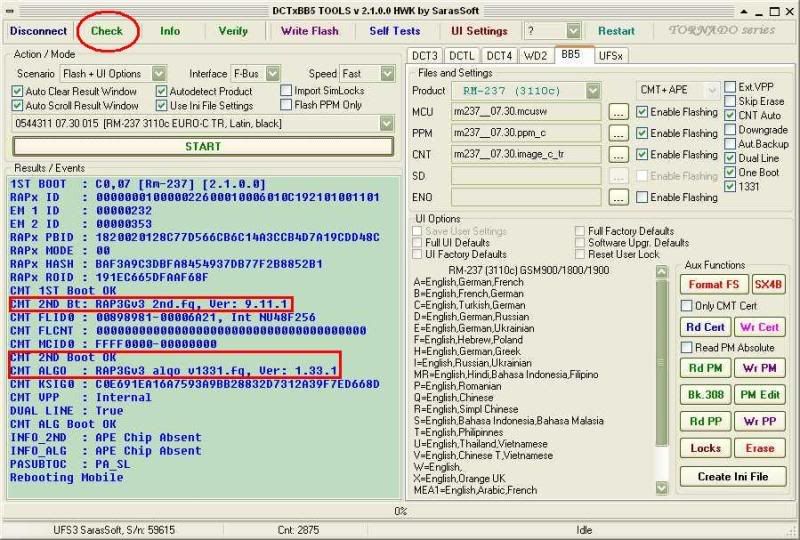
Task: Select language pack C=English,Turkish,German
Action: [469, 305]
